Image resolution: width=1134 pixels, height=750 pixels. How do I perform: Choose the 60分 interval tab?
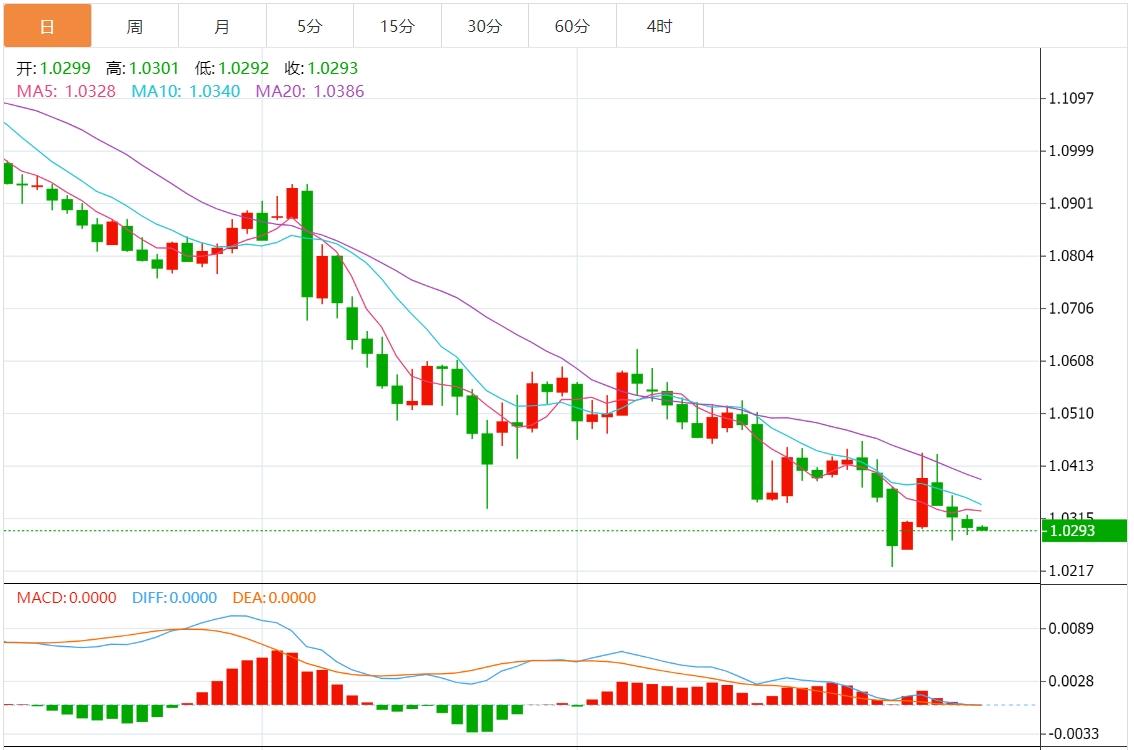pos(572,26)
